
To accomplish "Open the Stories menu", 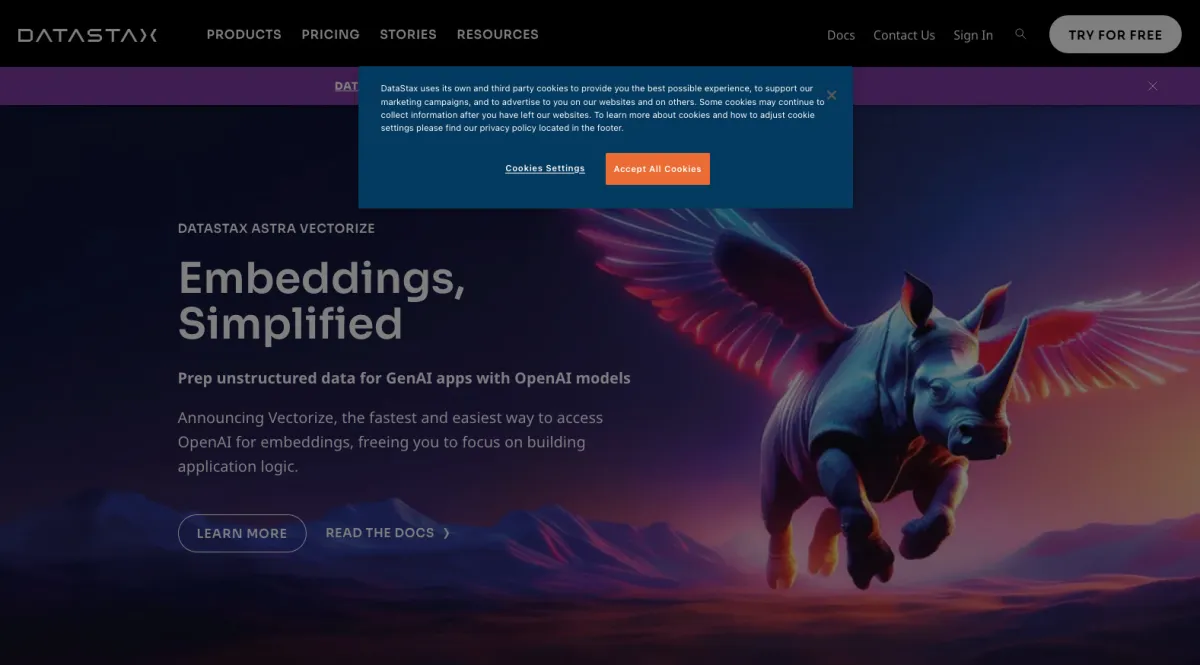I will (408, 34).
